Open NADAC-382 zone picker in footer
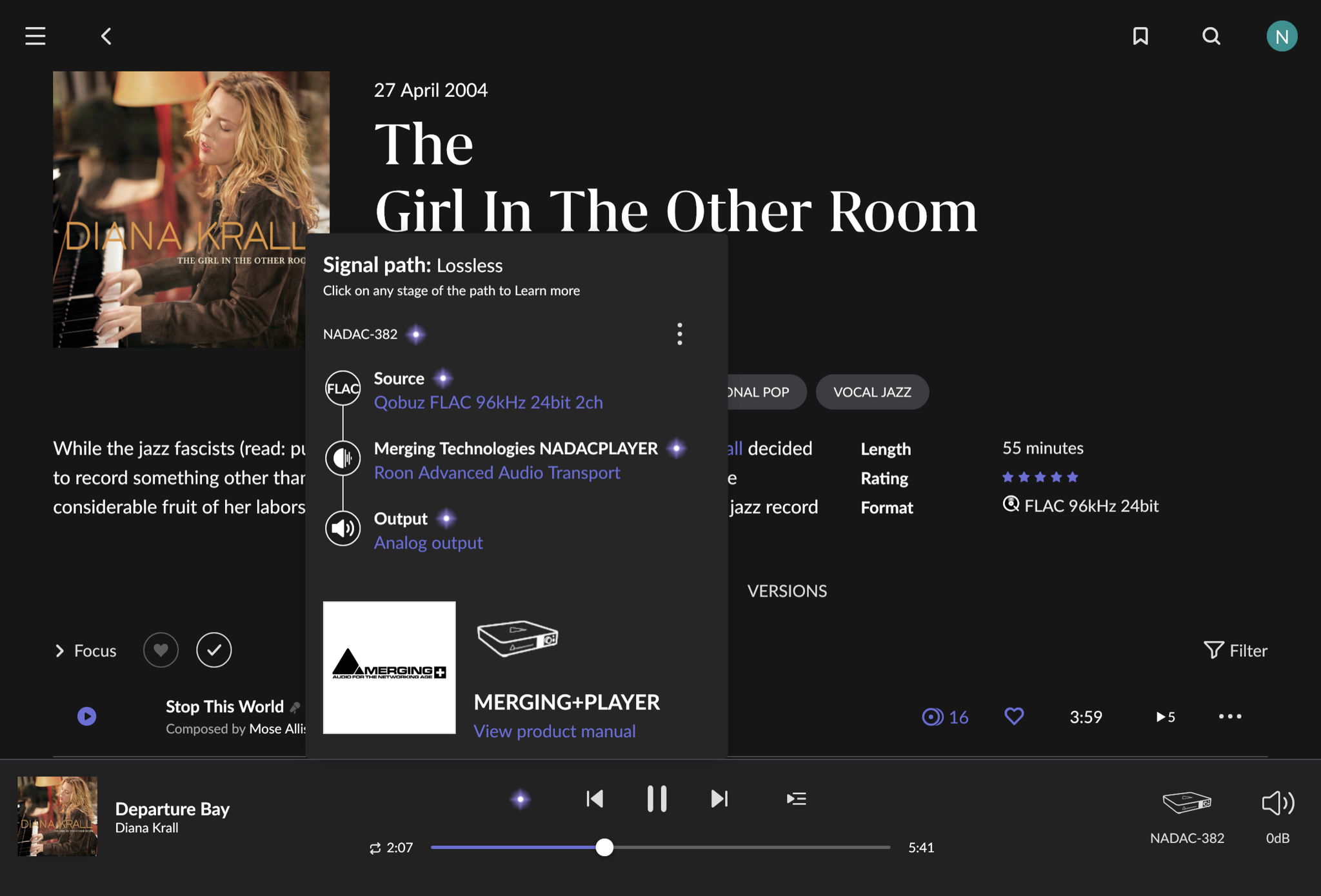 tap(1187, 817)
